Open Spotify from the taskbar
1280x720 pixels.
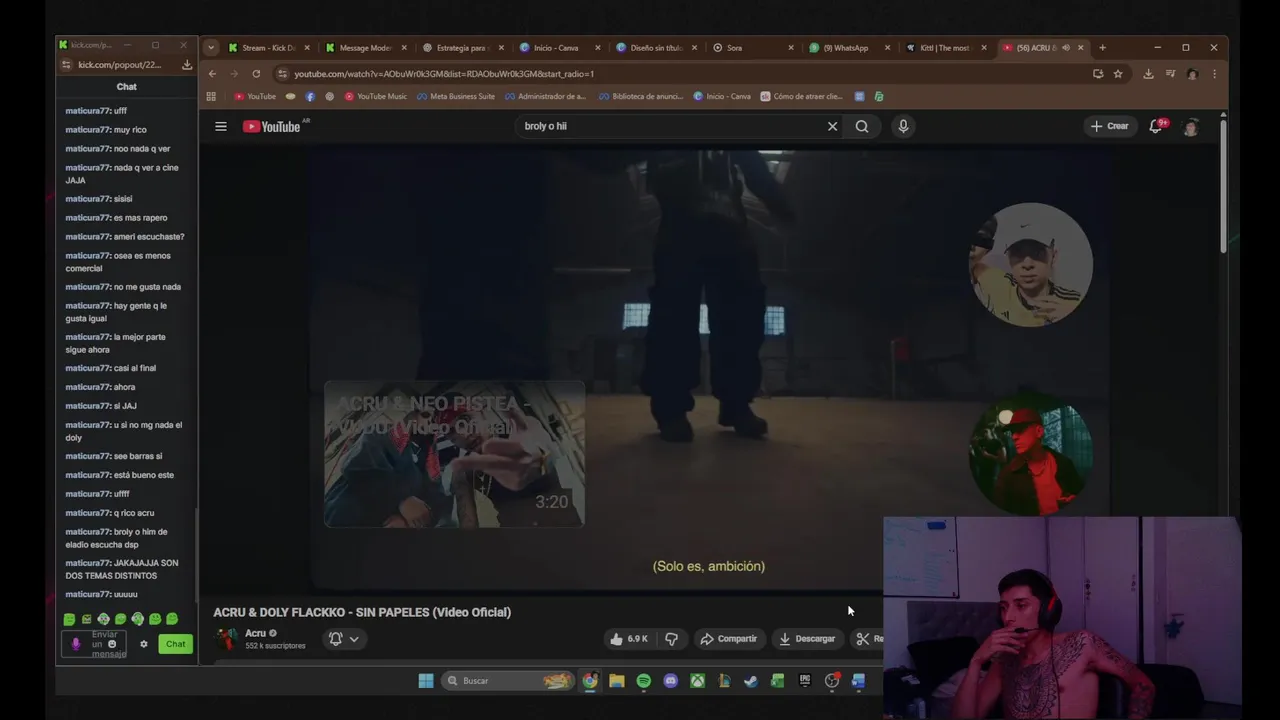tap(644, 681)
